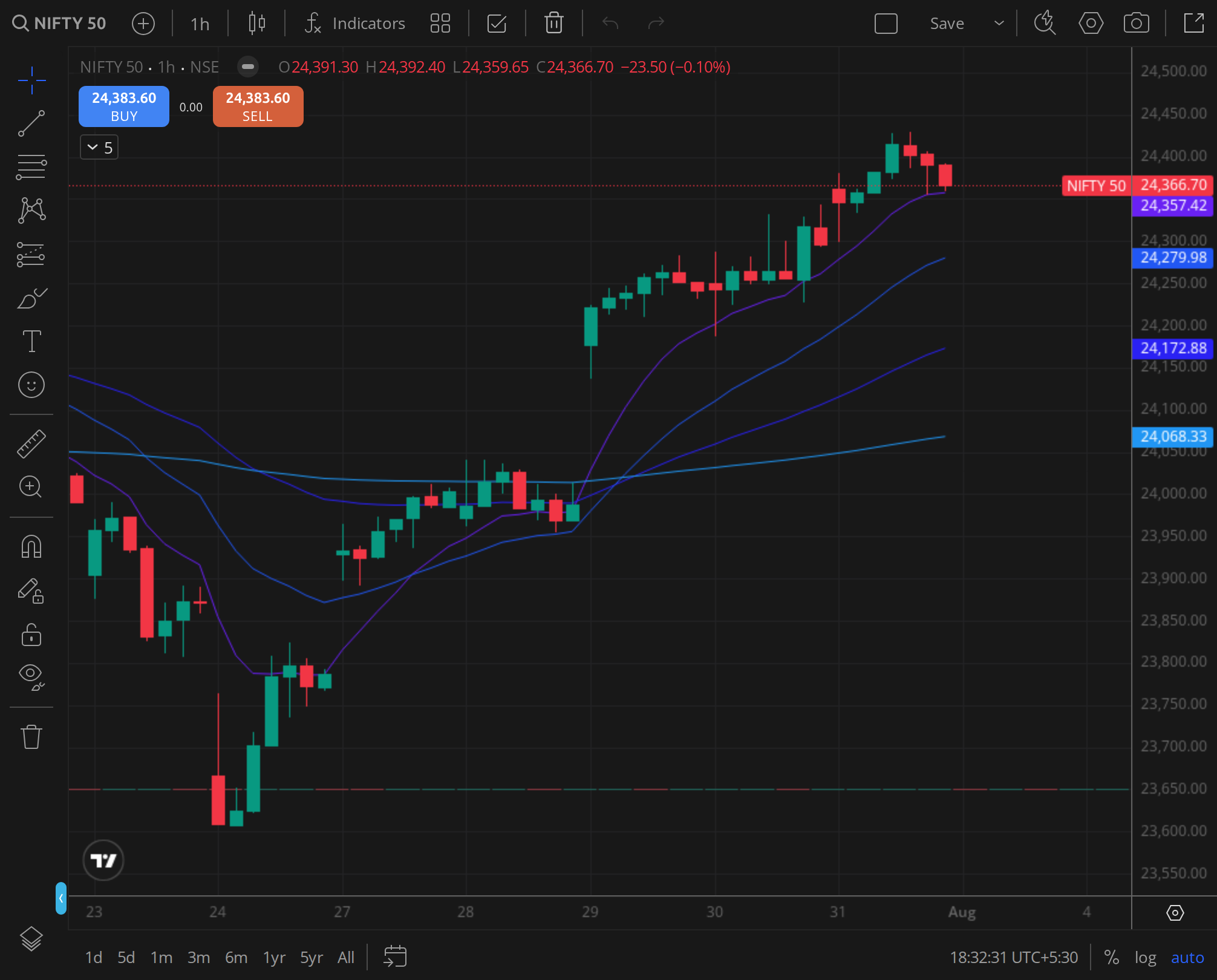Click the BUY 24,383.60 button
1217x980 pixels.
coord(124,106)
